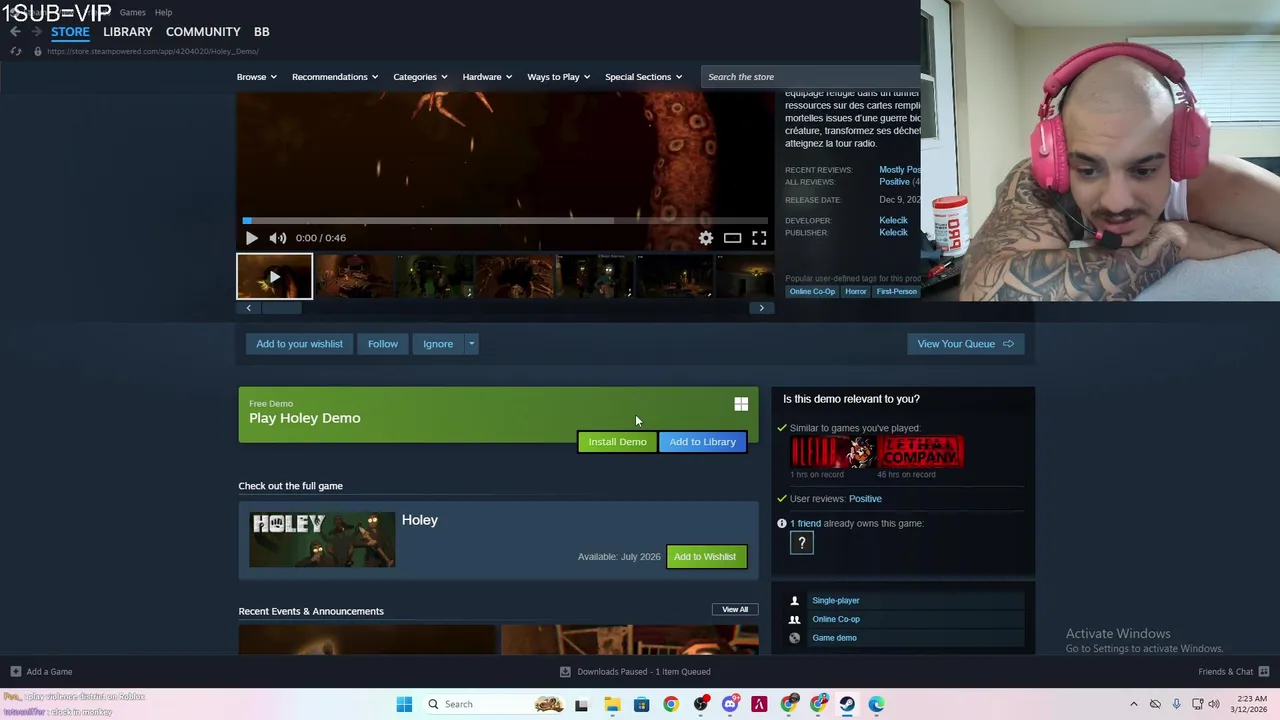Go back with the back arrow

coord(15,32)
